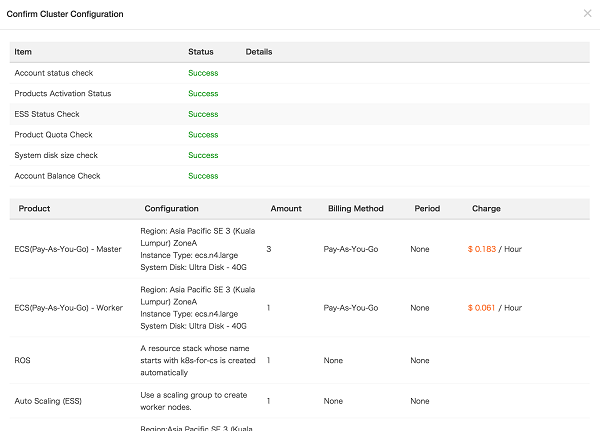Click the ESS Status Check item
Viewport: 600px width, 431px height.
46,114
